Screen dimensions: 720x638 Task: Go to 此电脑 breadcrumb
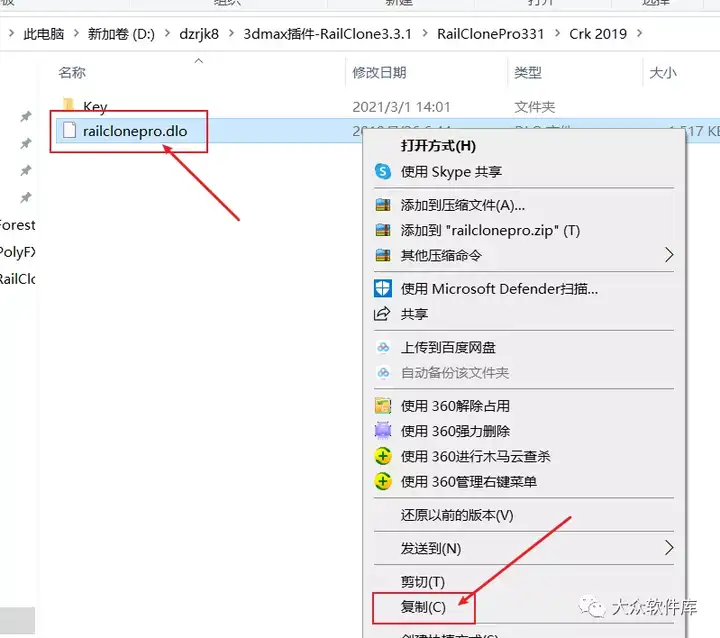tap(44, 34)
